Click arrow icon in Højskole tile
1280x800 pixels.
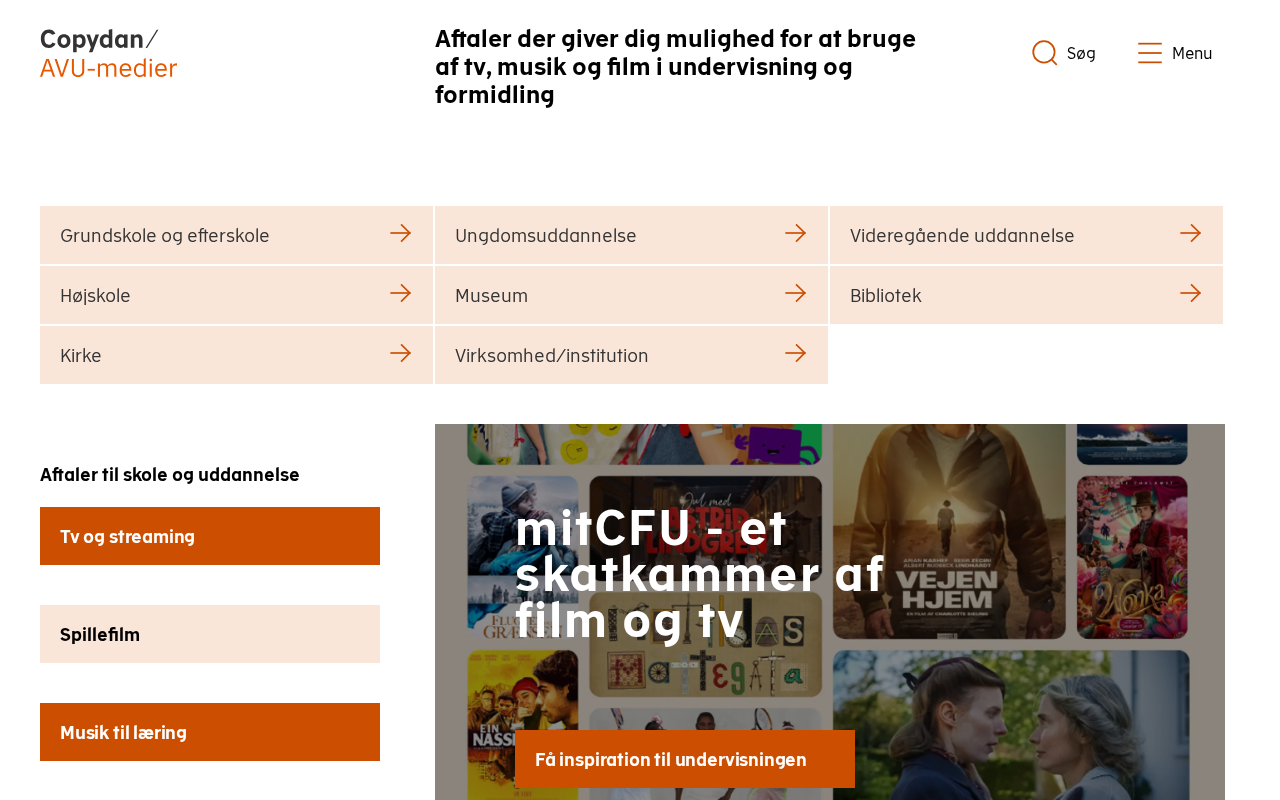coord(400,293)
